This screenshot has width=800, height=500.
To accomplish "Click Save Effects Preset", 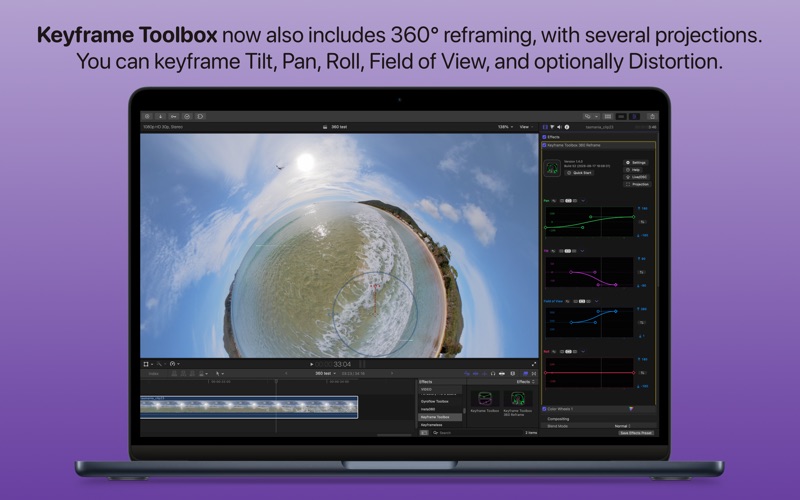I will click(x=636, y=433).
